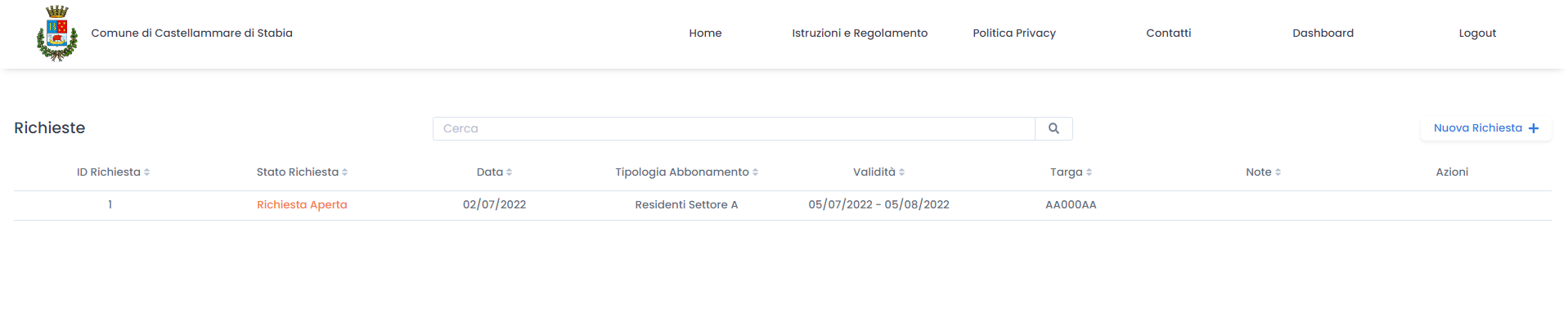Image resolution: width=1568 pixels, height=322 pixels.
Task: Click the plus icon for Nuova Richiesta
Action: click(1534, 128)
